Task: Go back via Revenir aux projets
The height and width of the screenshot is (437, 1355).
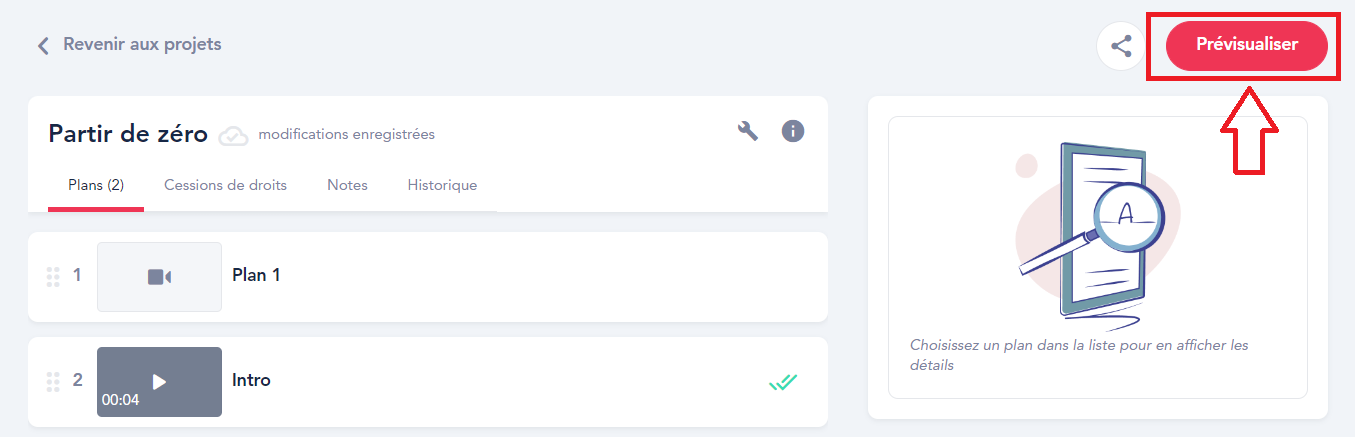Action: click(x=142, y=44)
